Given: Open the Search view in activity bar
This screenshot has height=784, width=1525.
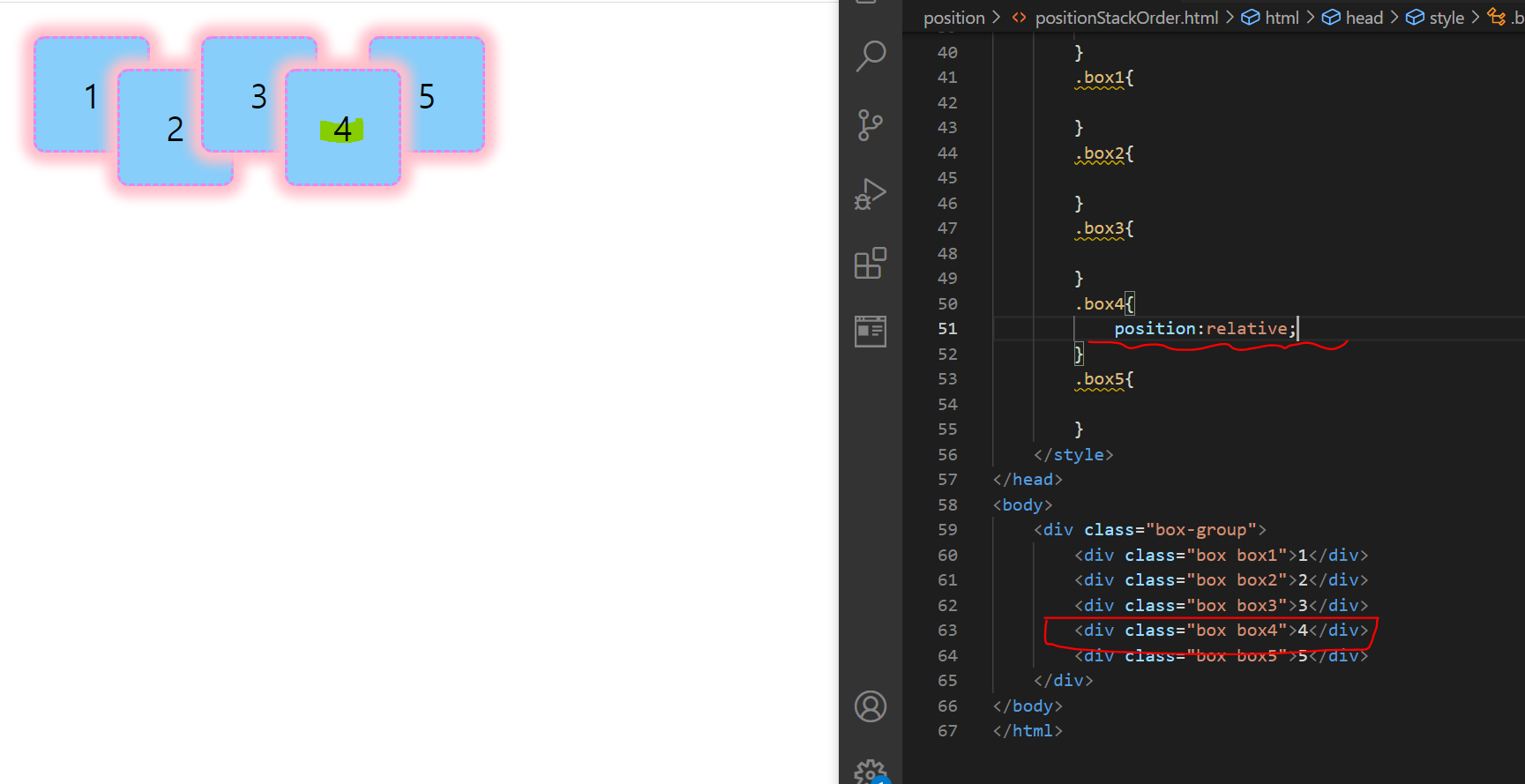Looking at the screenshot, I should pos(871,56).
